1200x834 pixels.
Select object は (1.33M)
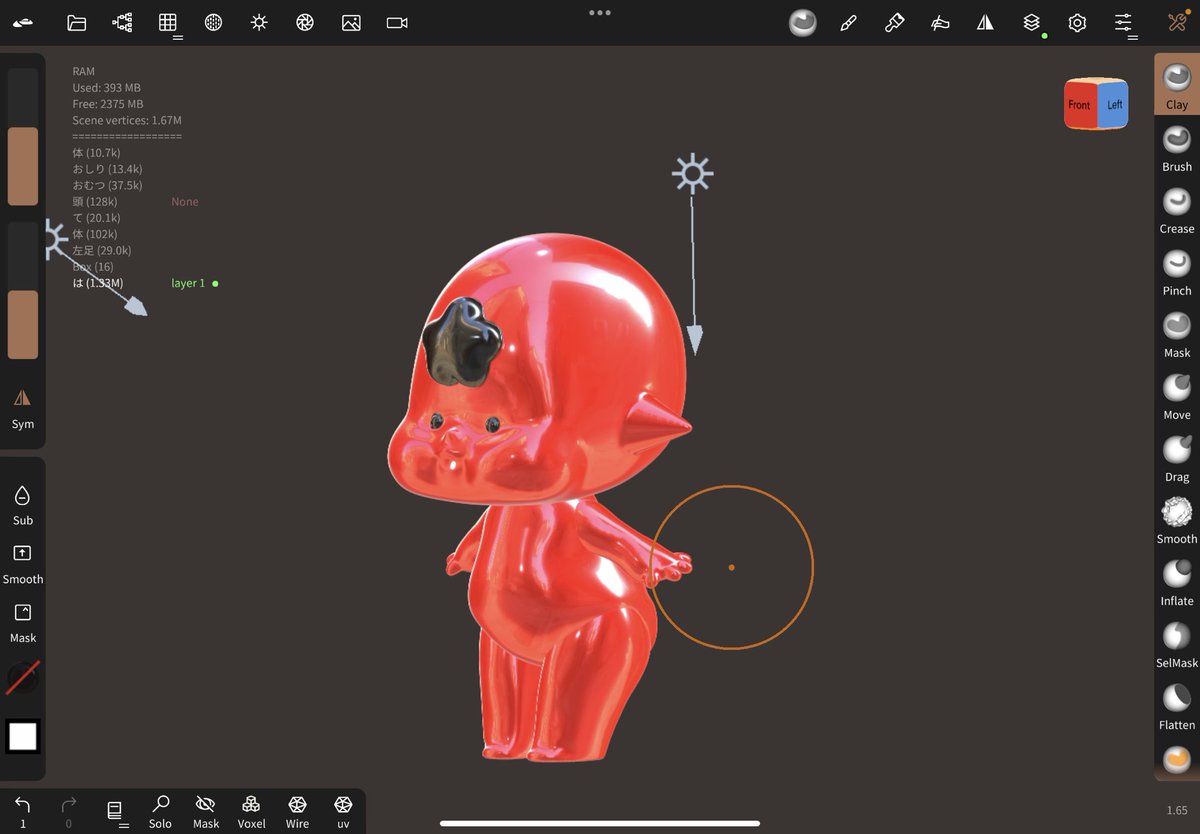(98, 283)
